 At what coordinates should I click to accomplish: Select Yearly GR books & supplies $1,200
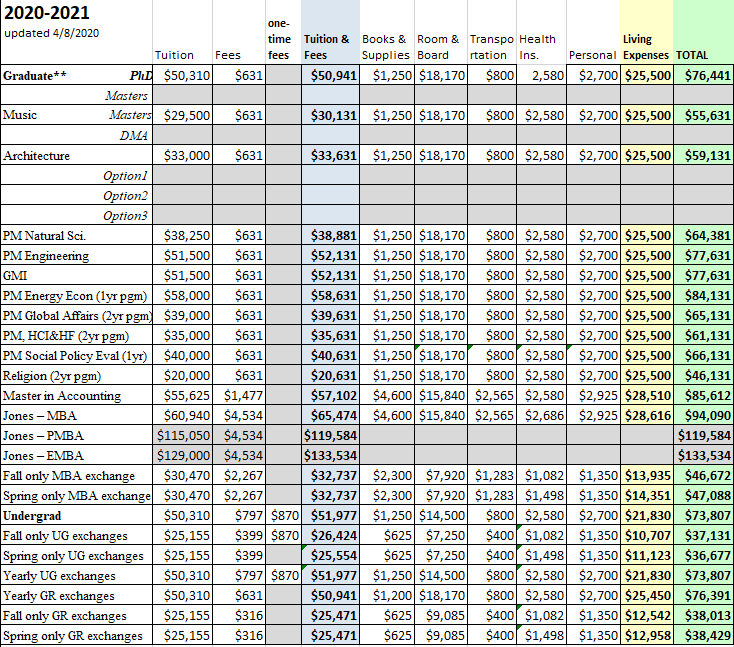point(392,596)
